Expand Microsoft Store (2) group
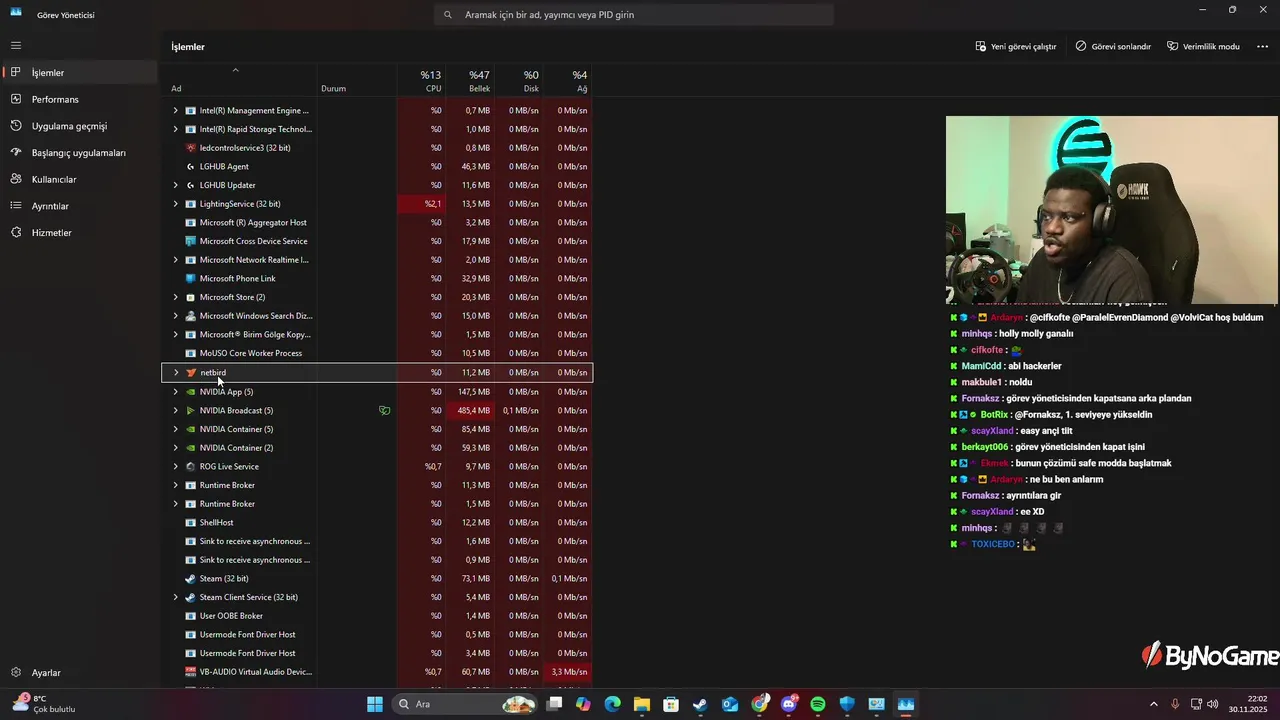 pyautogui.click(x=176, y=297)
